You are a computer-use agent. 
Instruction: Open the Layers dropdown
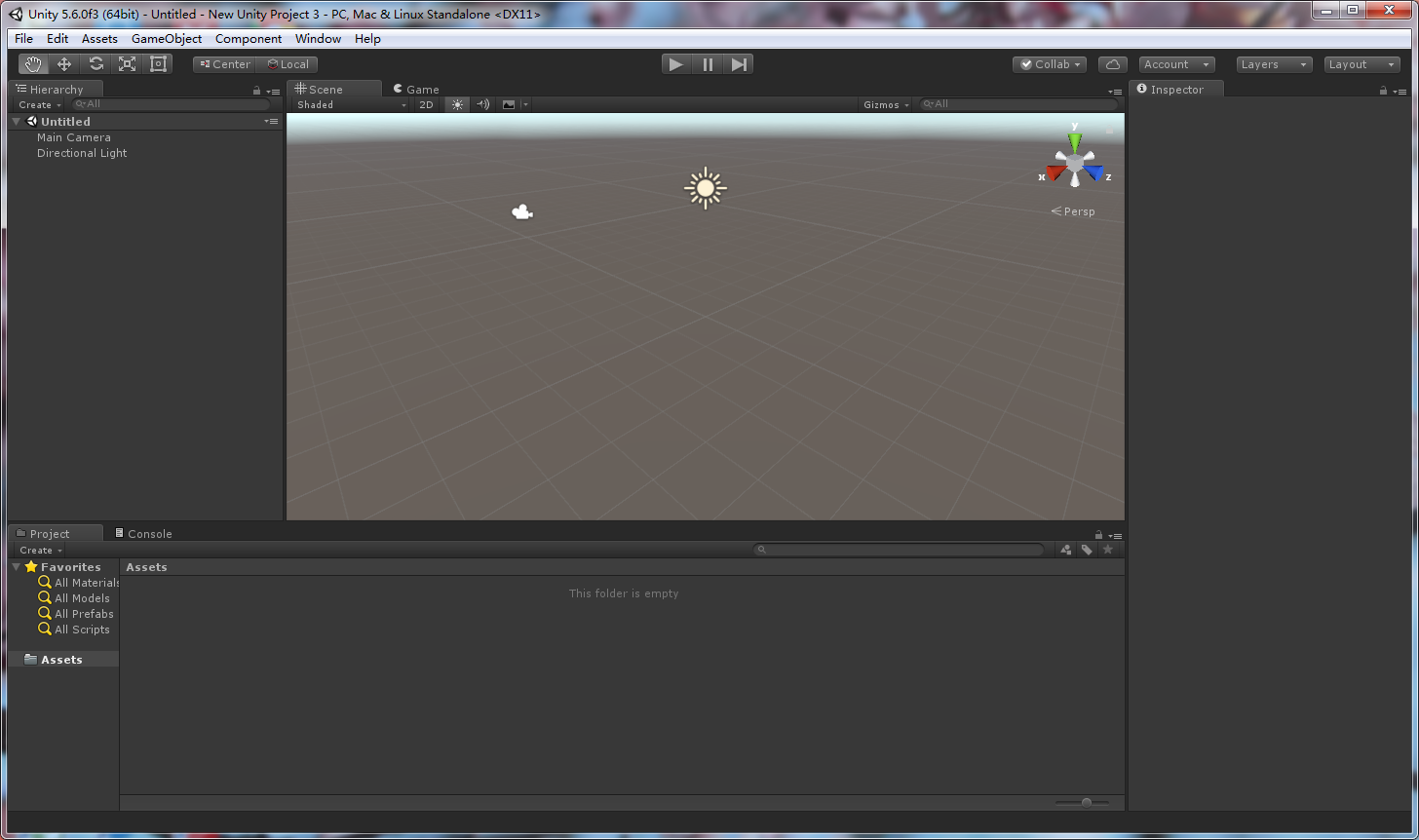point(1273,63)
